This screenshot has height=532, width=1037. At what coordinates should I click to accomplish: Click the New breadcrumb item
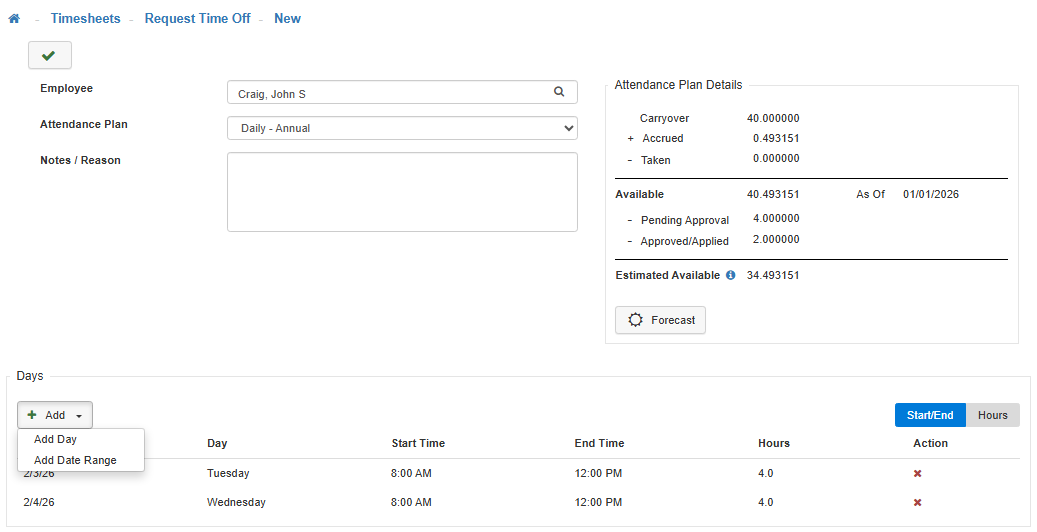tap(287, 19)
